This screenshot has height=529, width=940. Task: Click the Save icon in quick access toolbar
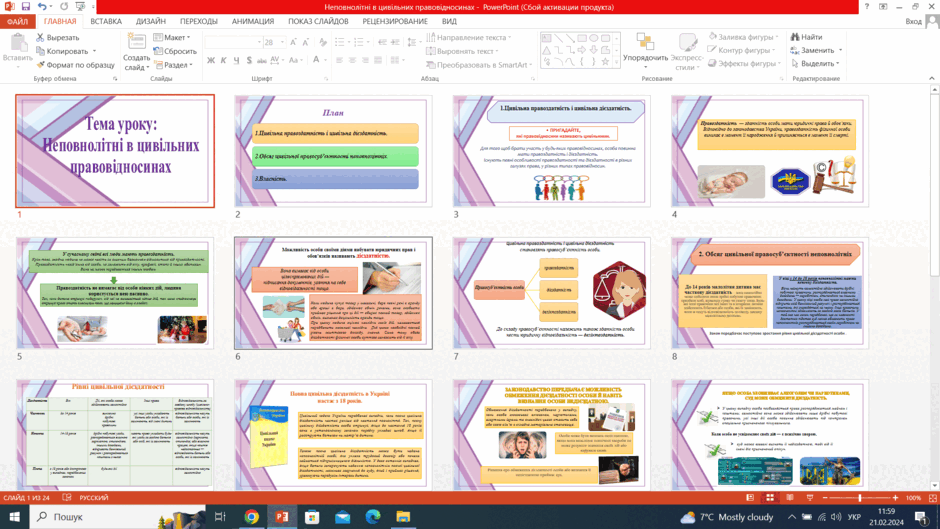point(26,7)
